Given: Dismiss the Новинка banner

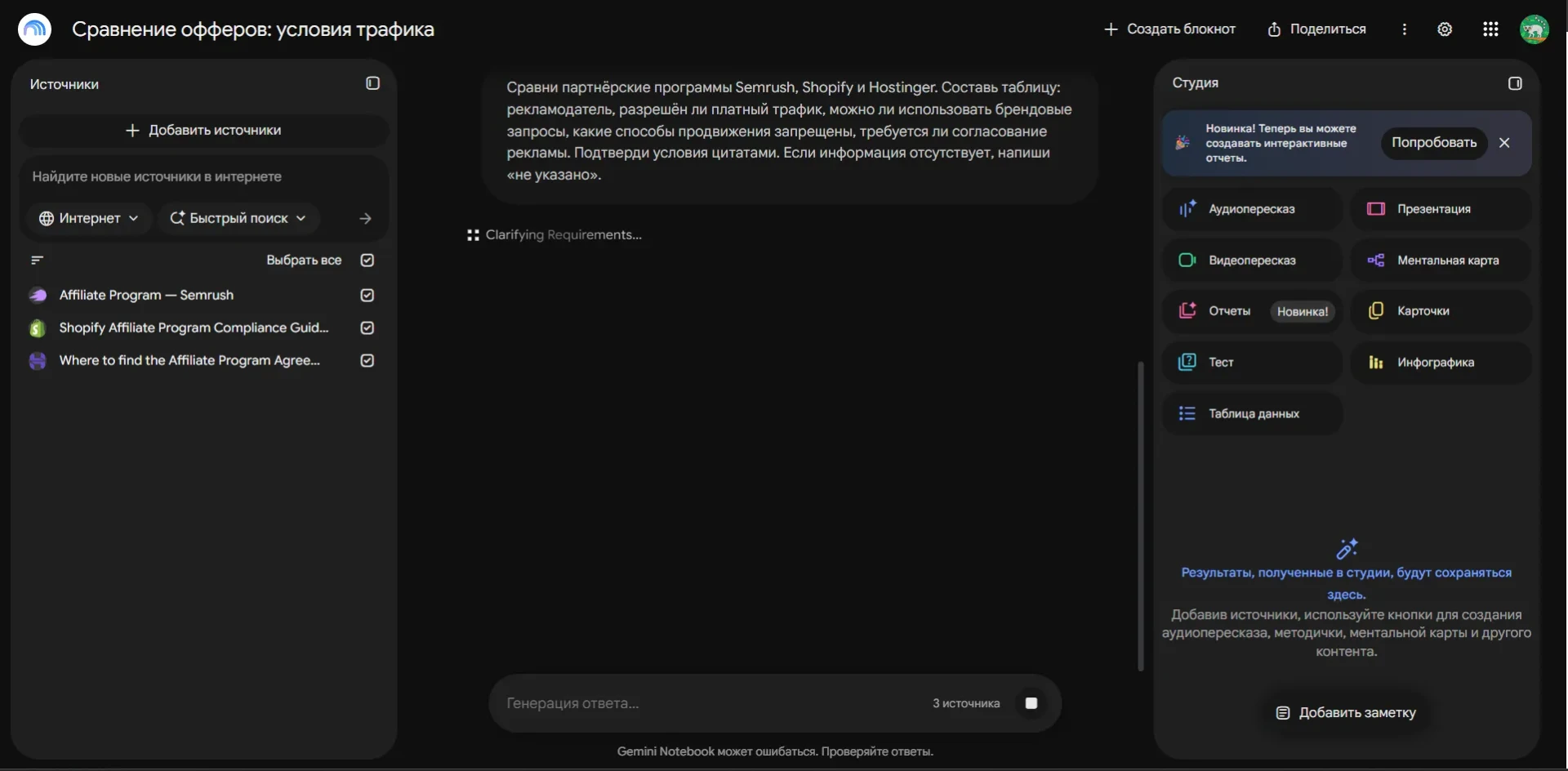Looking at the screenshot, I should pos(1504,143).
